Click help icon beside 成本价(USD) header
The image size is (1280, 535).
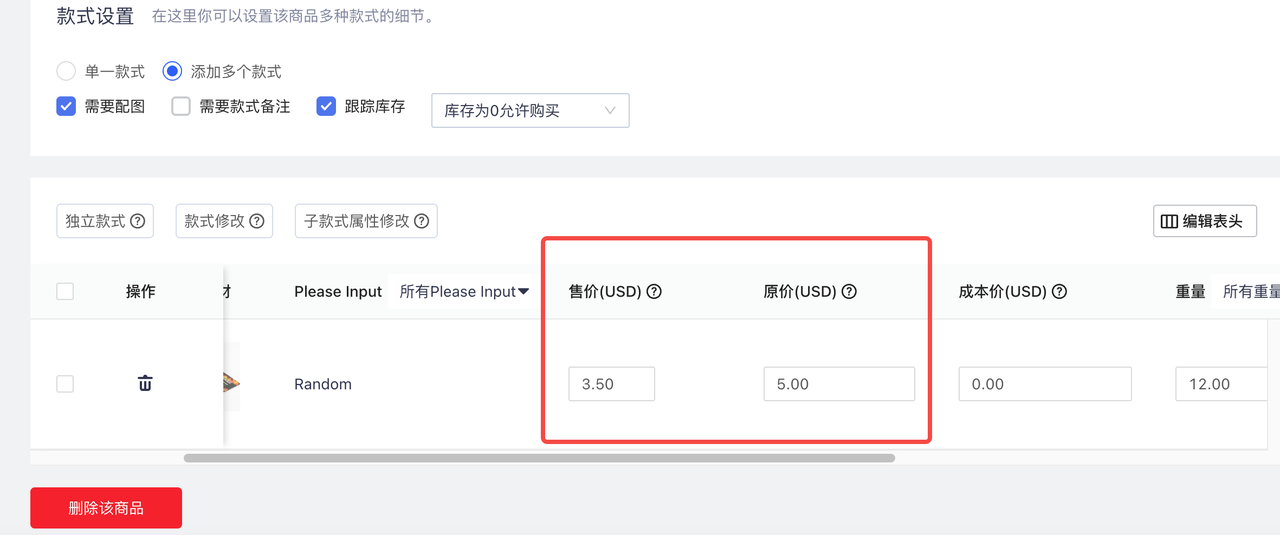click(1059, 292)
